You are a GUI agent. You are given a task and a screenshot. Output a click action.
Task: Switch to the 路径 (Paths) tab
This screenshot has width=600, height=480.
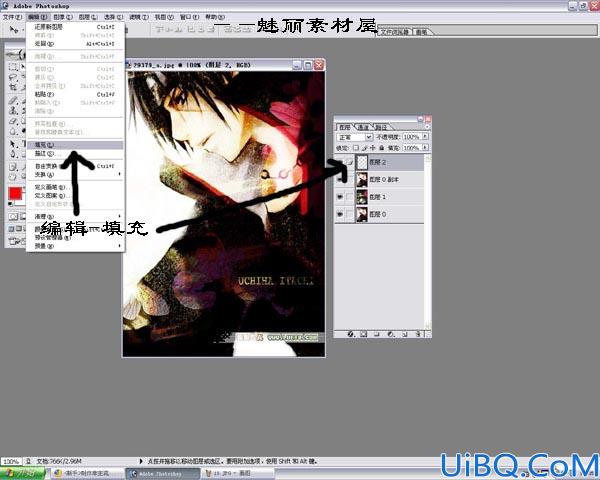(380, 127)
